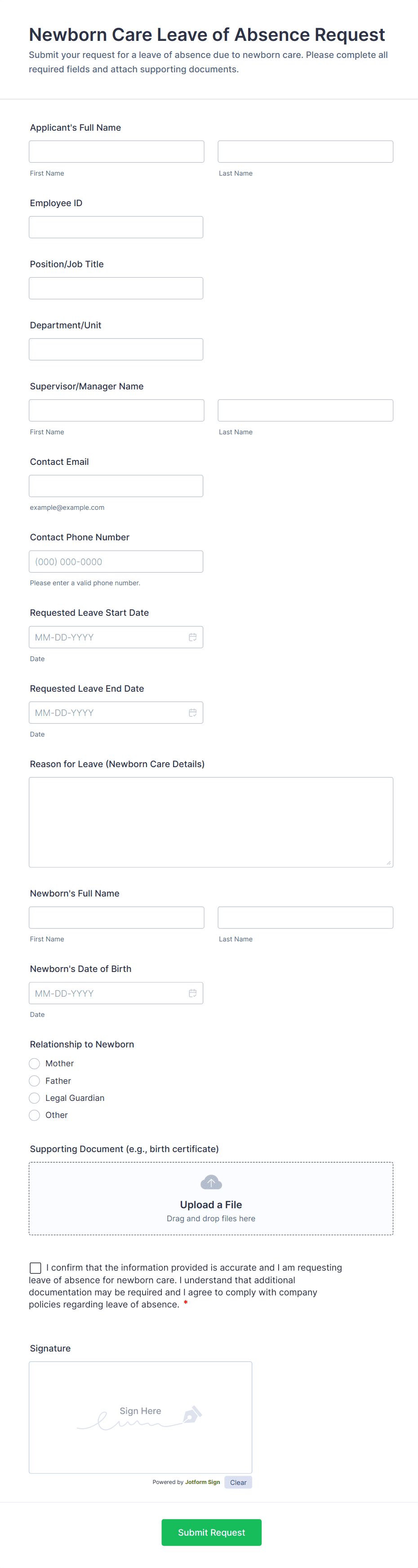Check the information accuracy confirmation box
The height and width of the screenshot is (1568, 418).
[x=36, y=1268]
